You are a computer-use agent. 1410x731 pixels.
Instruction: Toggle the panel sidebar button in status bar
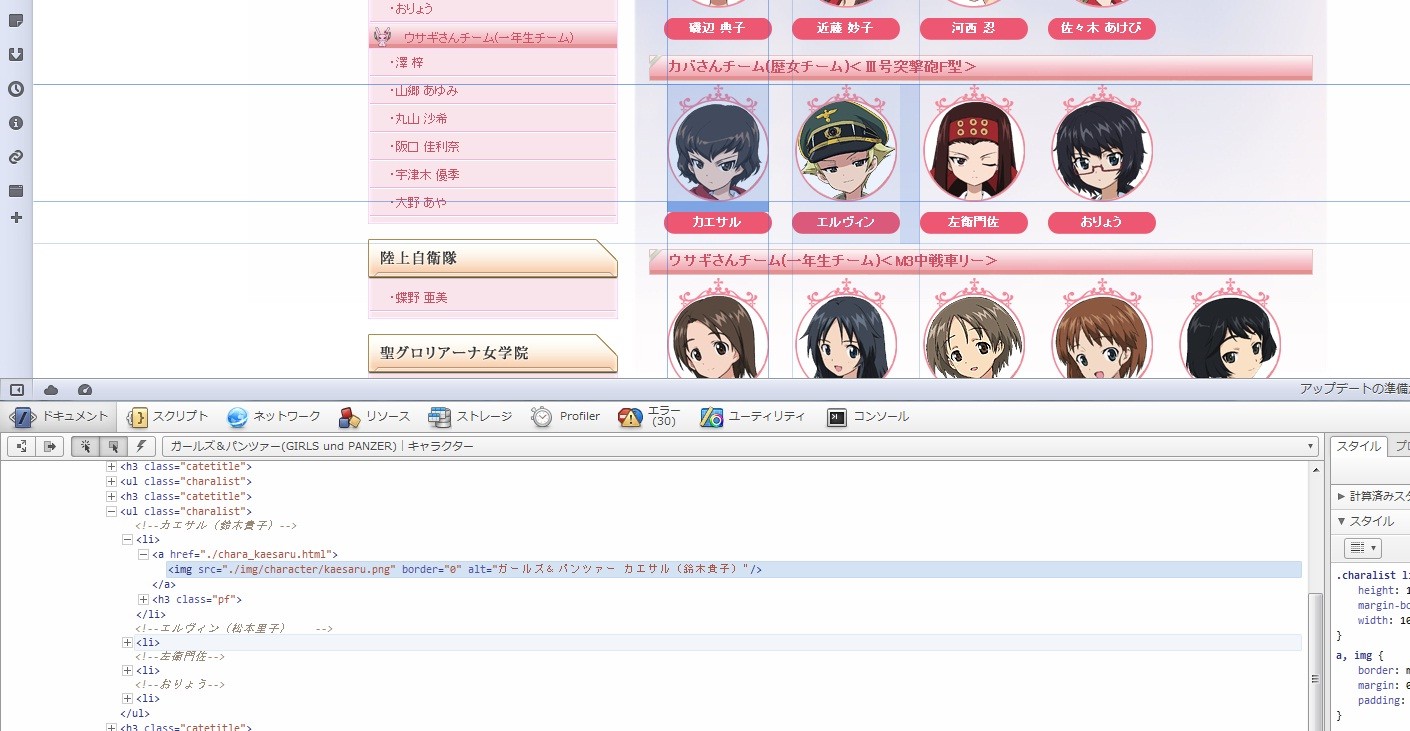(x=17, y=389)
